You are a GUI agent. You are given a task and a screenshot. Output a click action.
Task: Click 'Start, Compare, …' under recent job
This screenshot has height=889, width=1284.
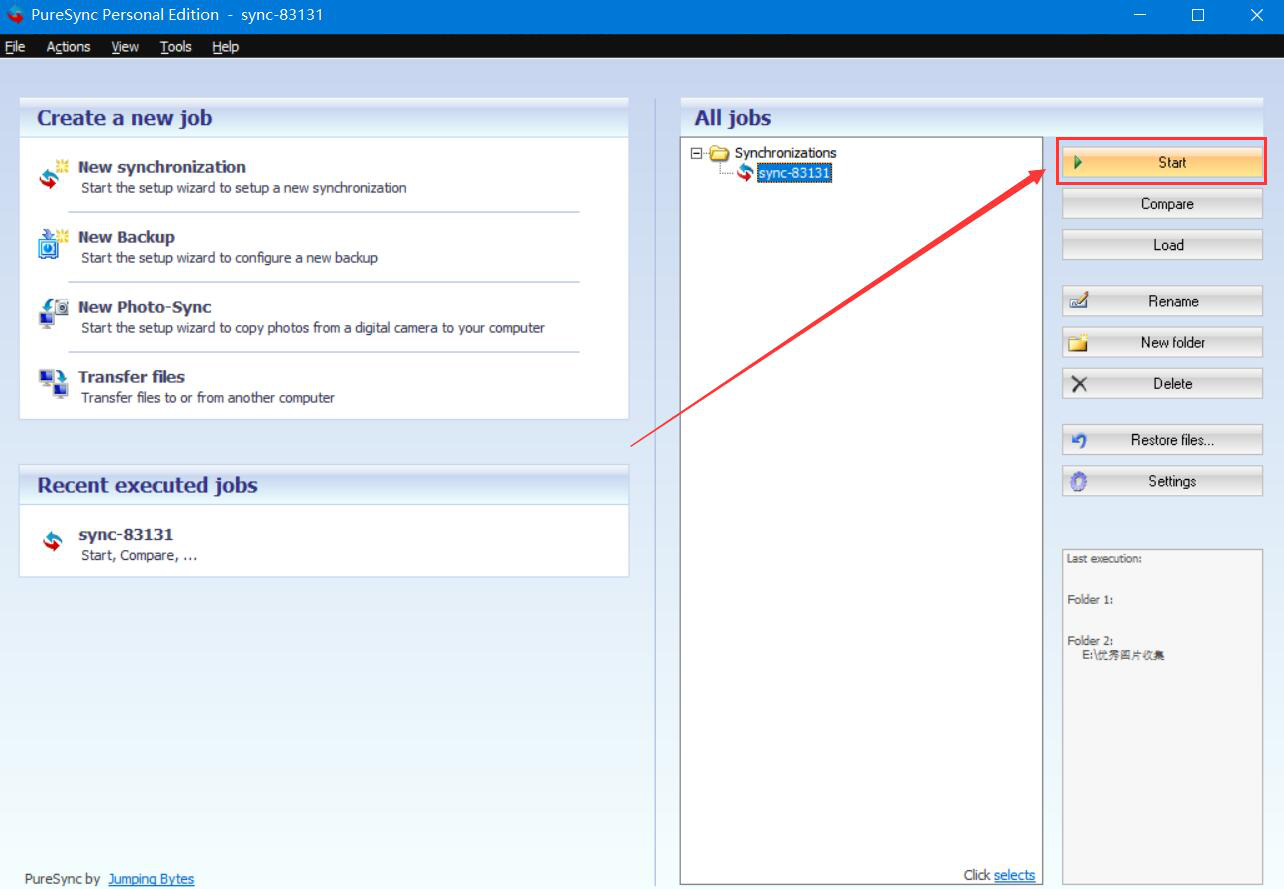(139, 555)
